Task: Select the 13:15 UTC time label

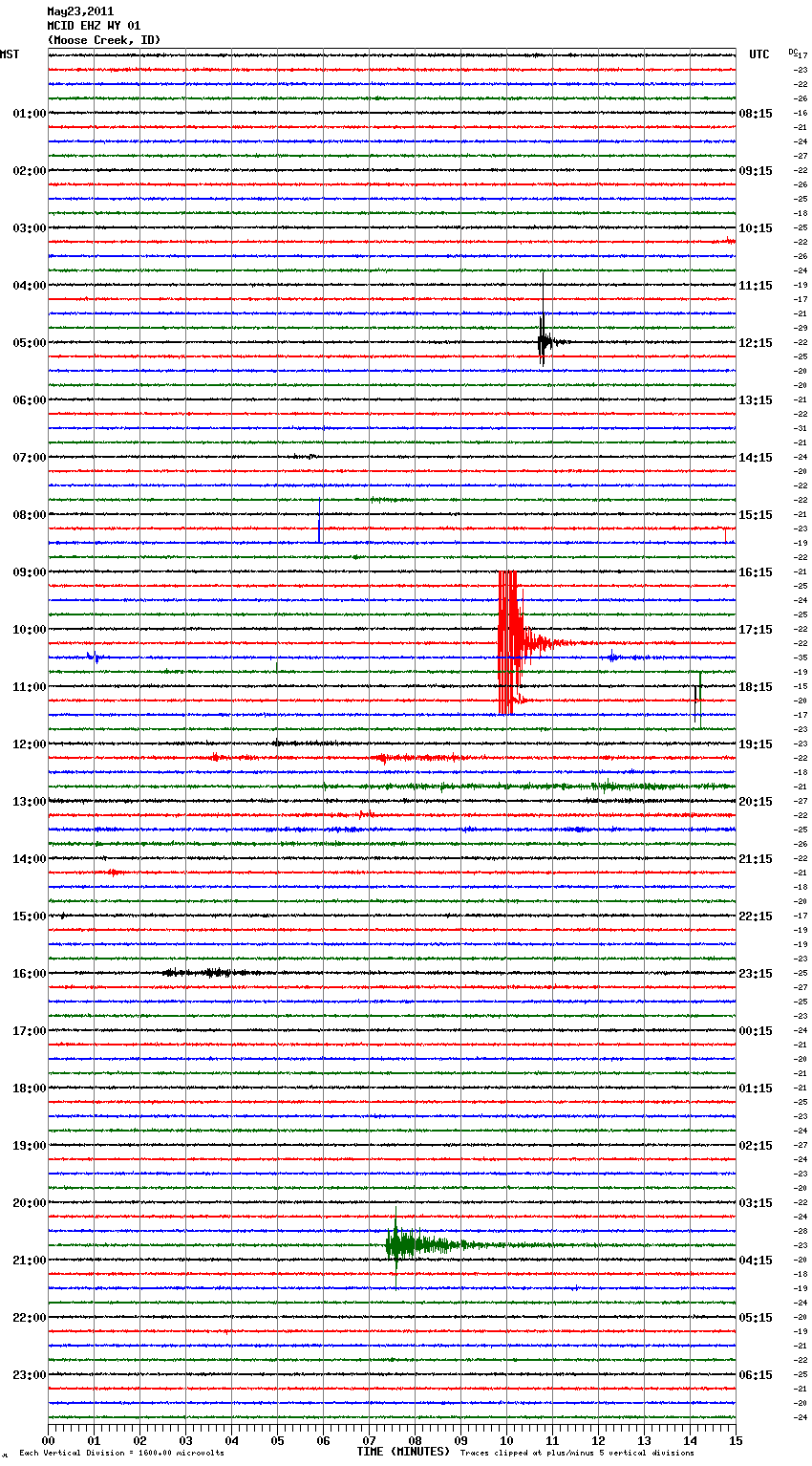Action: click(756, 400)
